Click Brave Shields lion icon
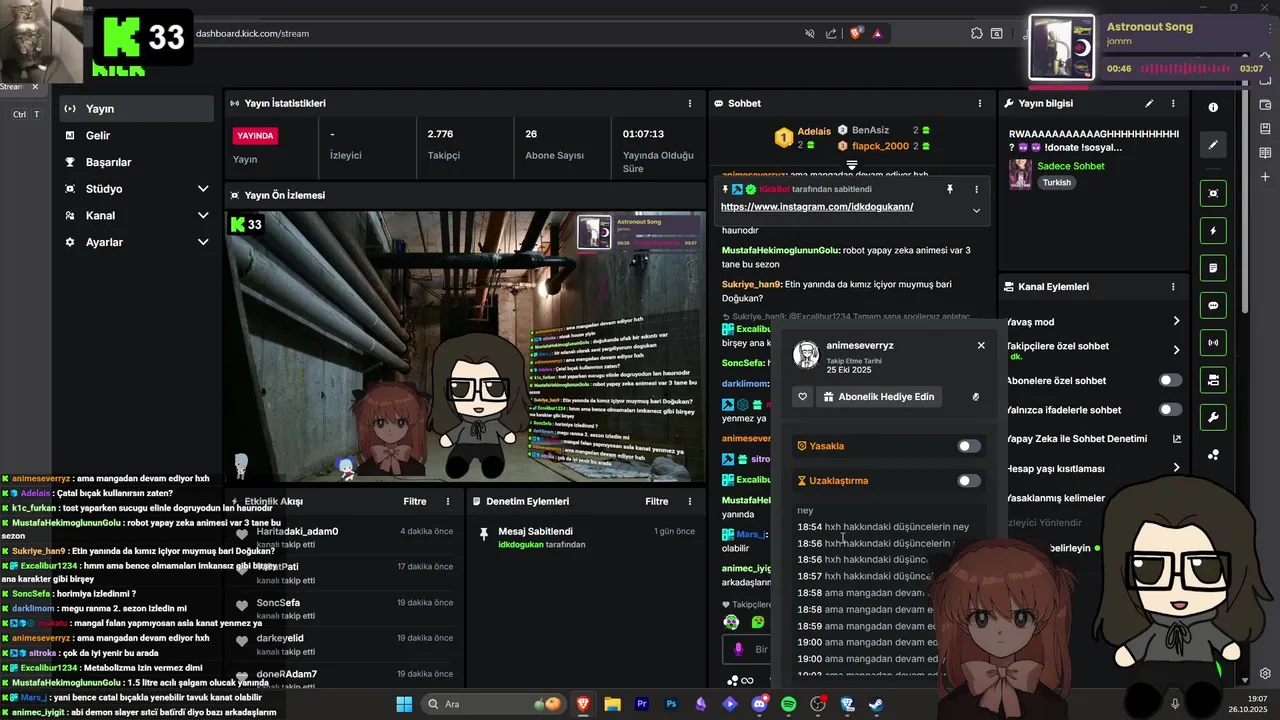The height and width of the screenshot is (720, 1280). (855, 33)
